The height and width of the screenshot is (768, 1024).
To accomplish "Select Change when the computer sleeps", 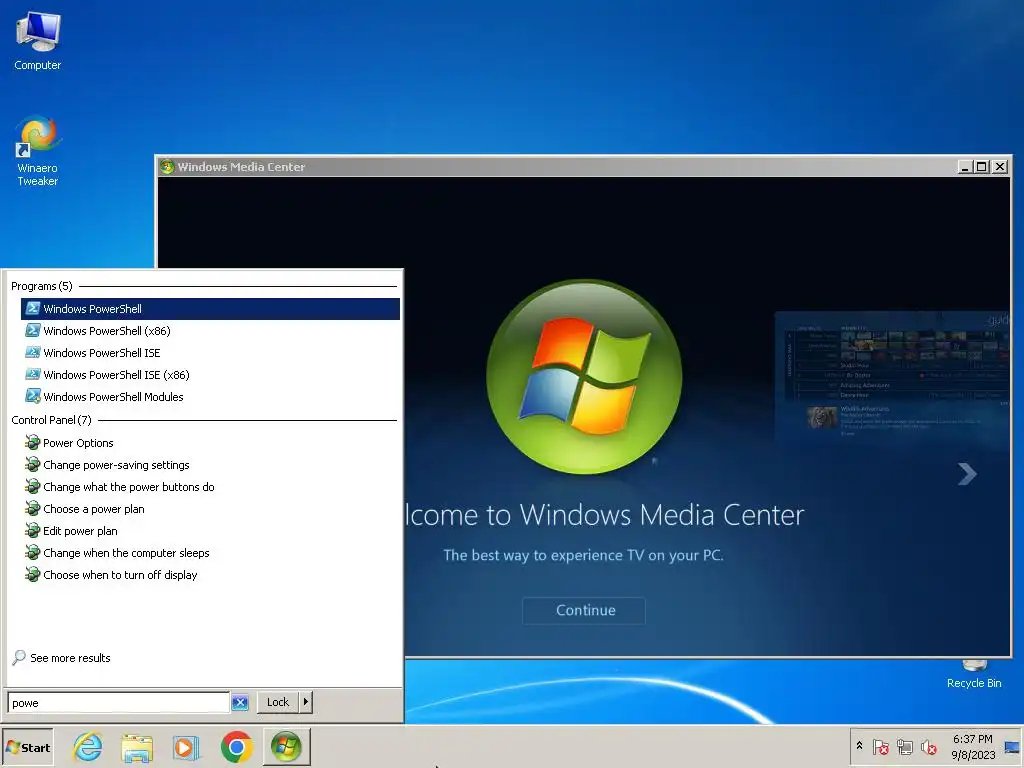I will pyautogui.click(x=210, y=553).
